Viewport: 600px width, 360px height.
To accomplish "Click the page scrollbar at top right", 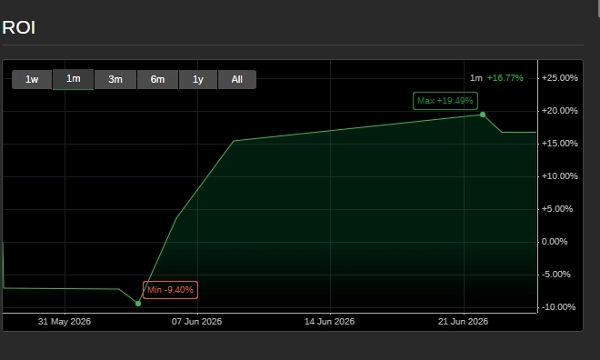I will 598,8.
